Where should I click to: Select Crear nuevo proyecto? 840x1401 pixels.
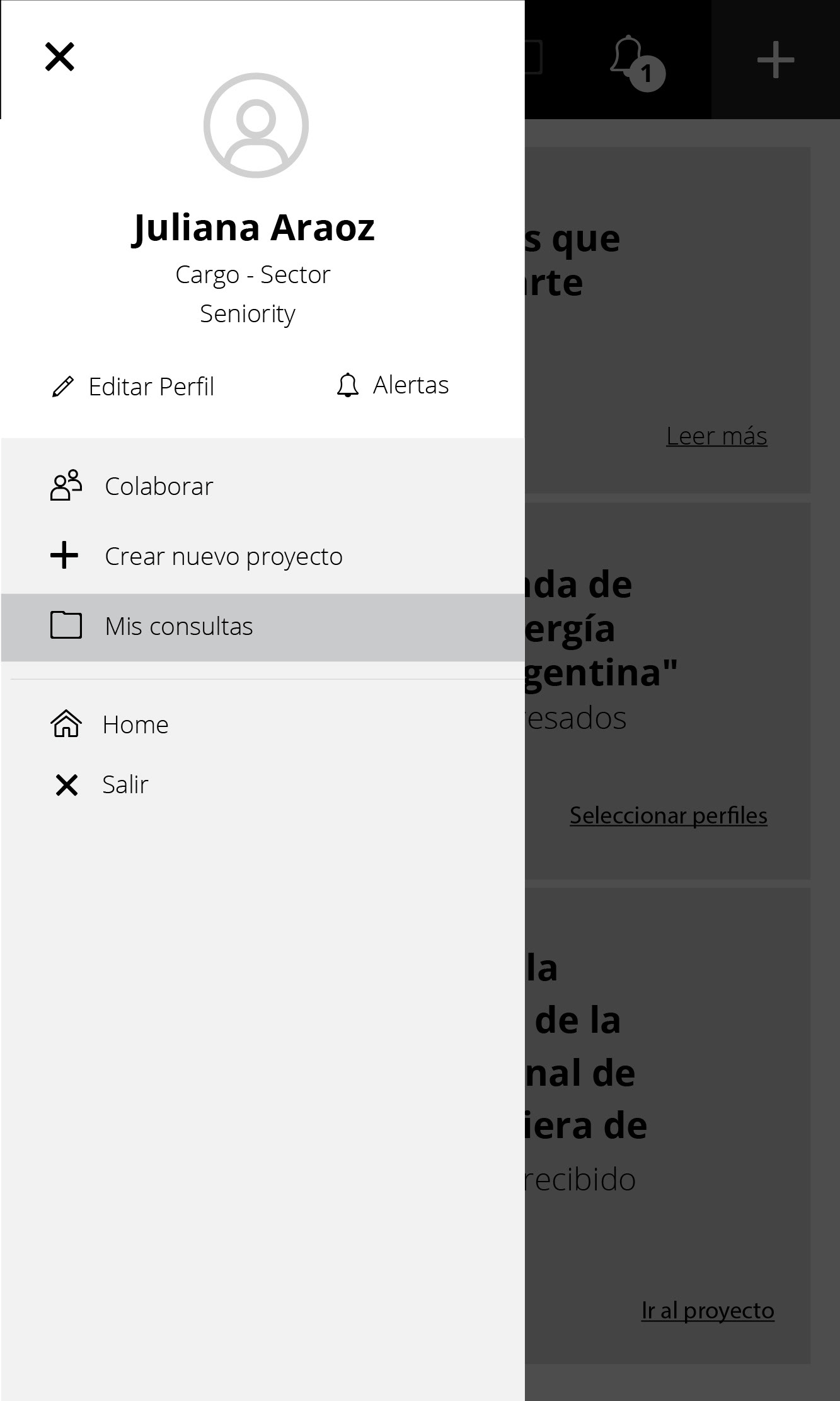[263, 556]
